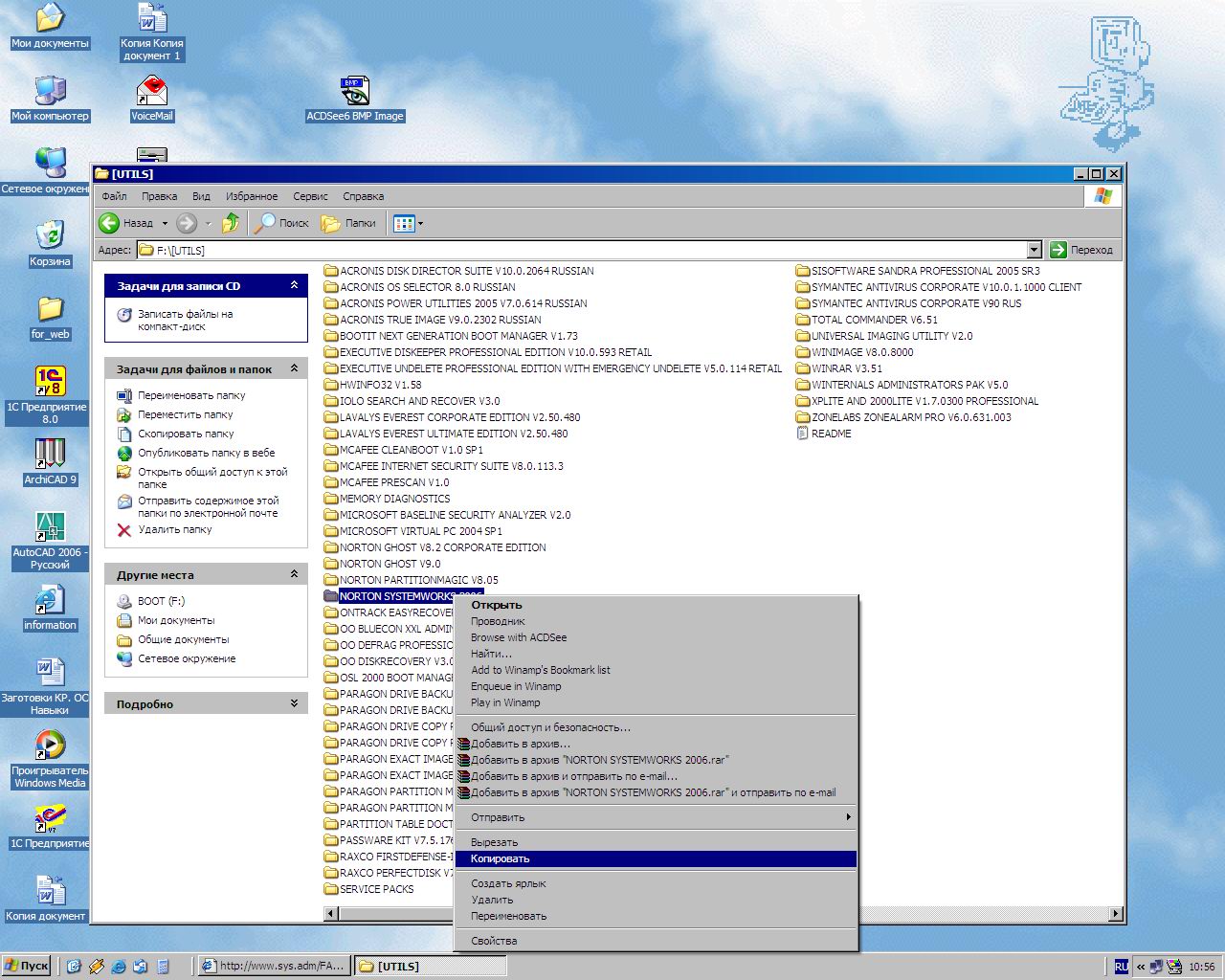Select the Корзина recycle bin icon
The width and height of the screenshot is (1225, 980).
click(x=50, y=244)
